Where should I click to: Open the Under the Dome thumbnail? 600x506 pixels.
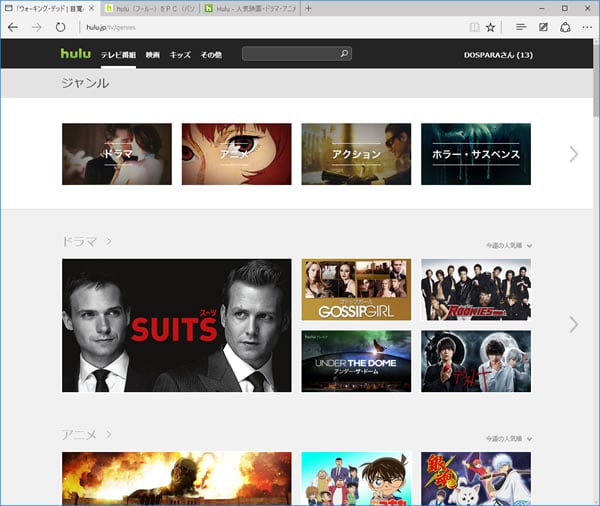pos(356,361)
